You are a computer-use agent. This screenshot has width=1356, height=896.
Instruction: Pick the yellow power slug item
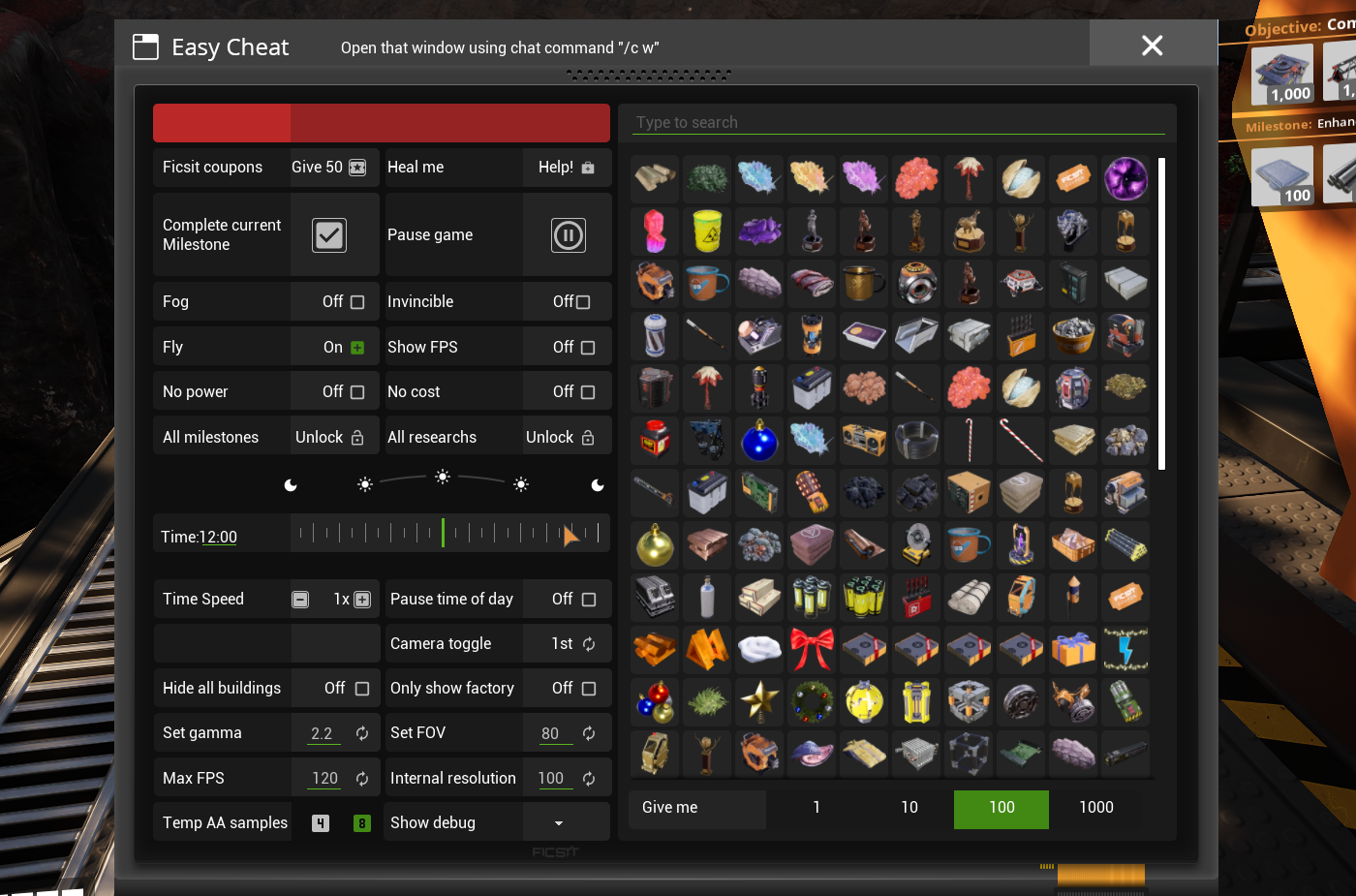[x=813, y=178]
